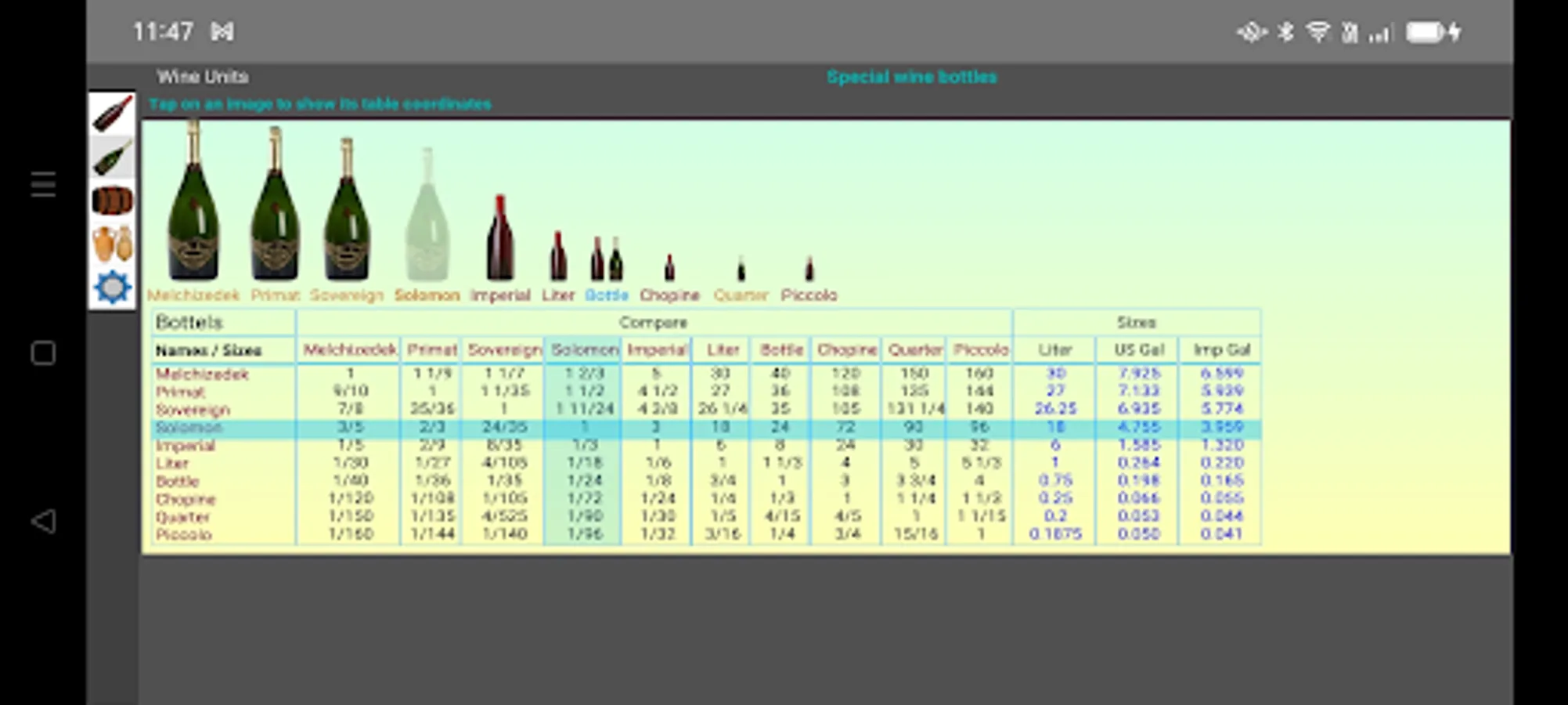The height and width of the screenshot is (705, 1568).
Task: Click the highlighted Solomon column header
Action: pos(584,350)
